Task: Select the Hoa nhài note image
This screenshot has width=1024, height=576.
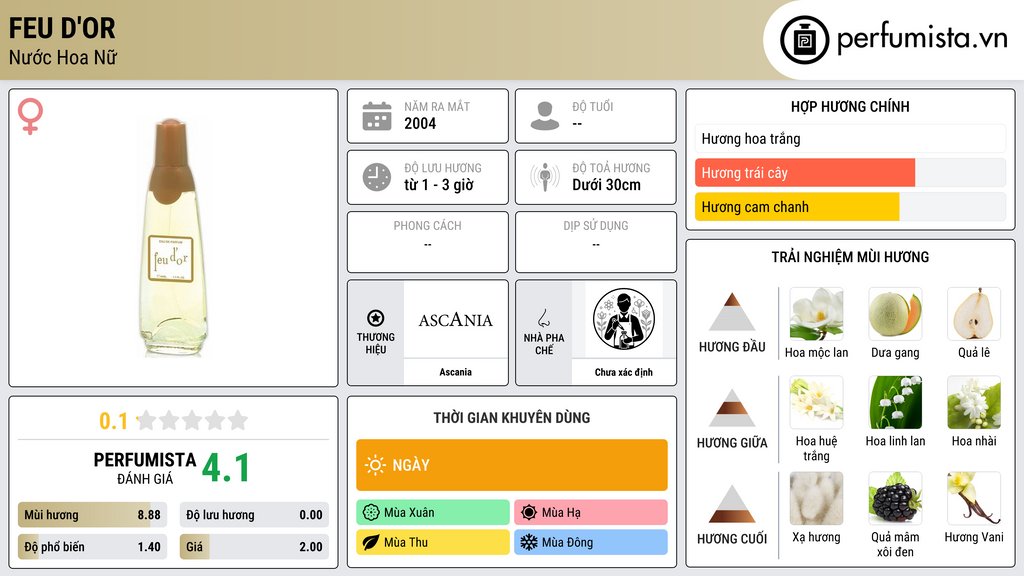Action: point(974,402)
